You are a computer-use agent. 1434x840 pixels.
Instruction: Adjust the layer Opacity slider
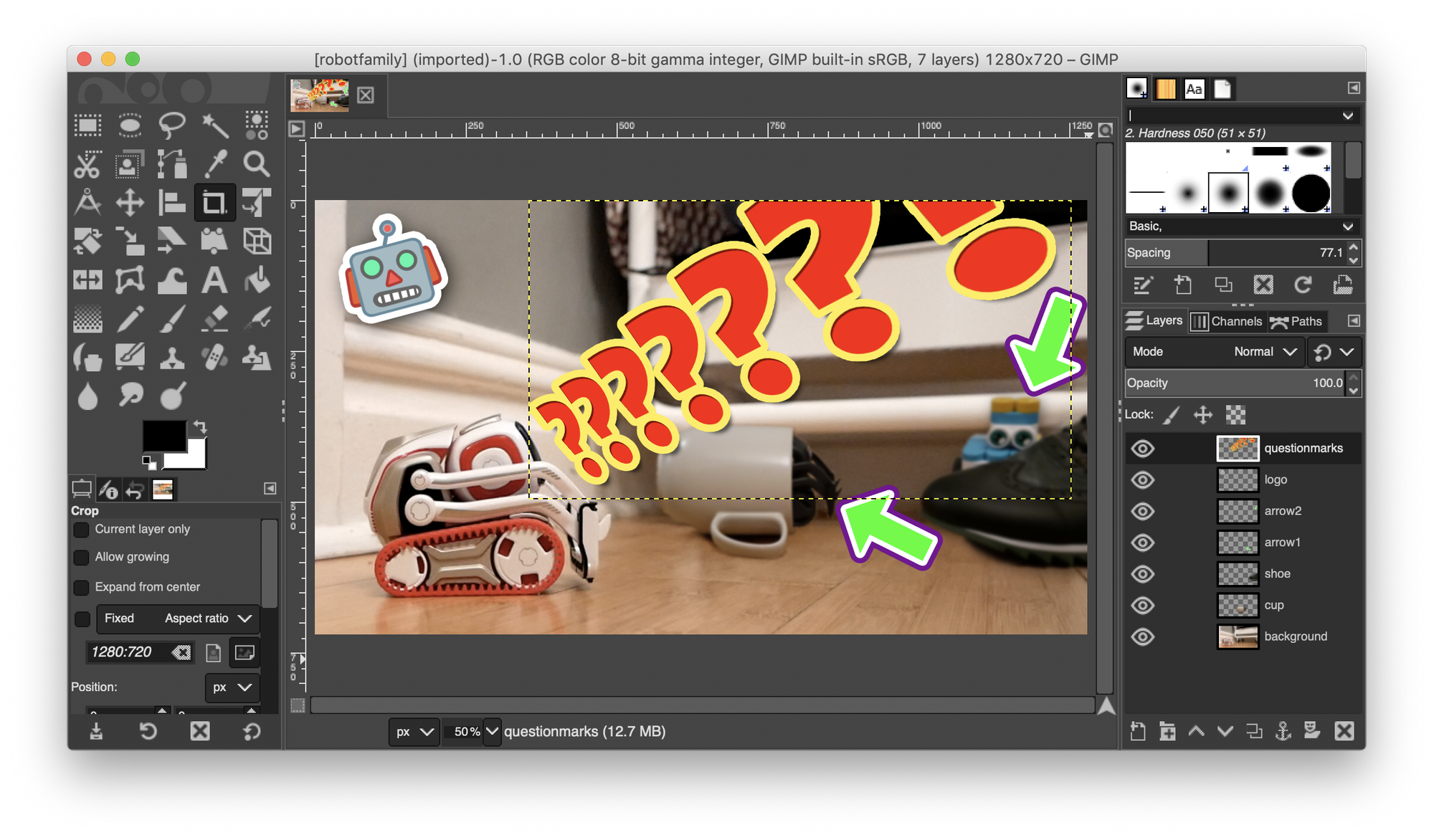coord(1236,383)
